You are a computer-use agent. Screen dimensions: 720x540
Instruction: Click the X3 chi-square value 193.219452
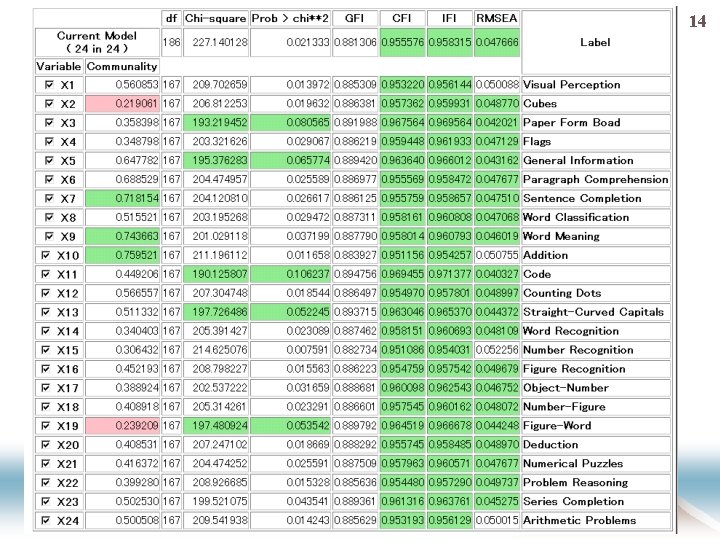click(x=216, y=123)
